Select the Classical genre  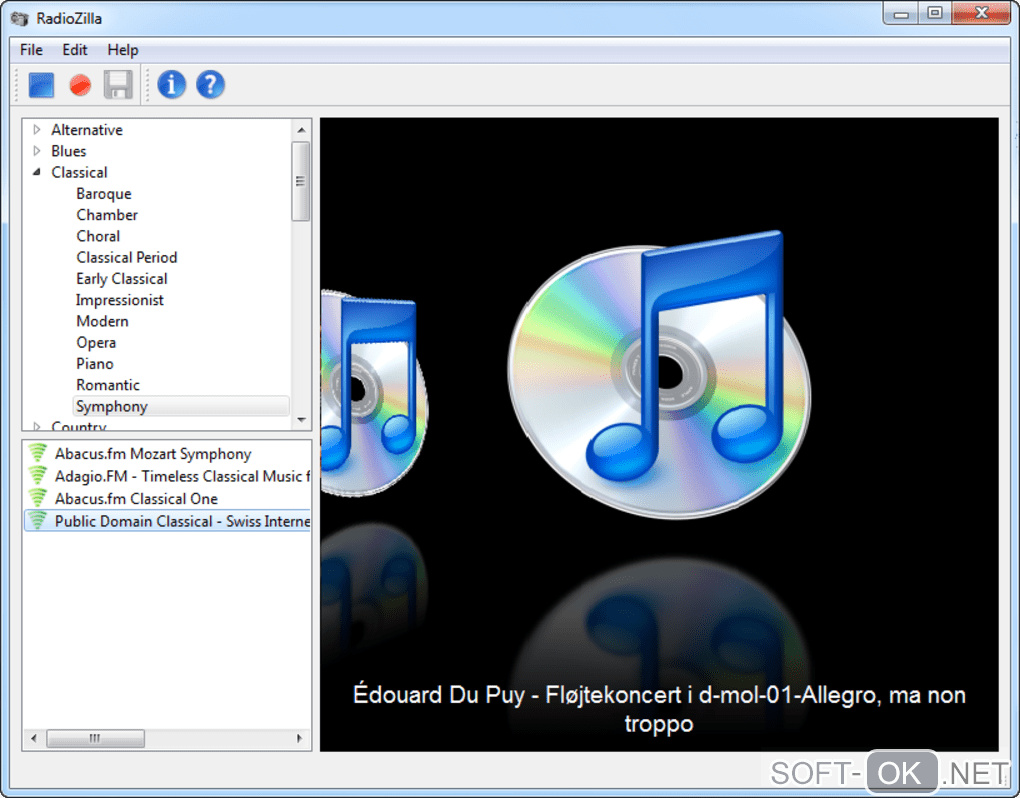[79, 172]
